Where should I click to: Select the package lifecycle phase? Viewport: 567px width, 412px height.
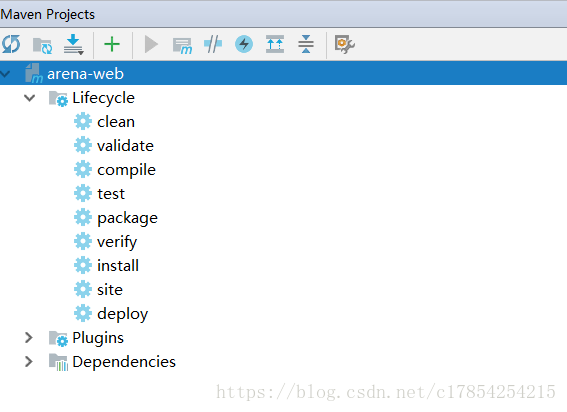tap(128, 218)
